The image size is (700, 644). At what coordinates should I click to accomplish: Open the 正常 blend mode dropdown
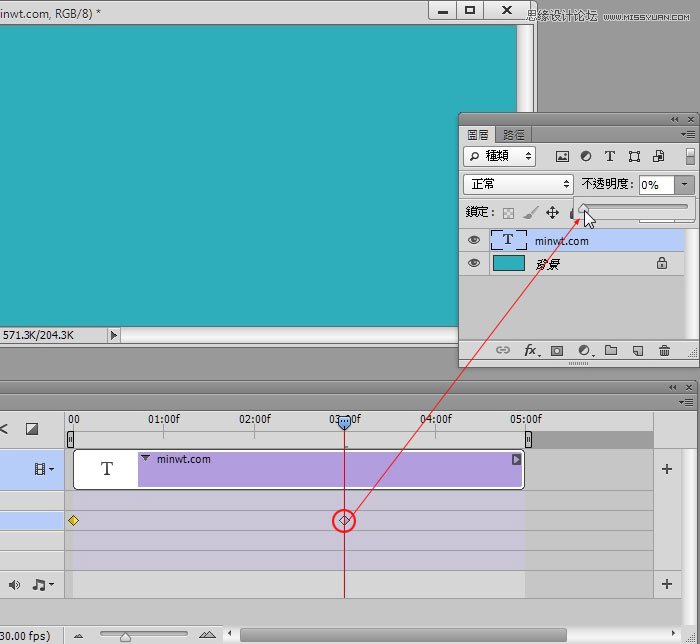(x=518, y=184)
